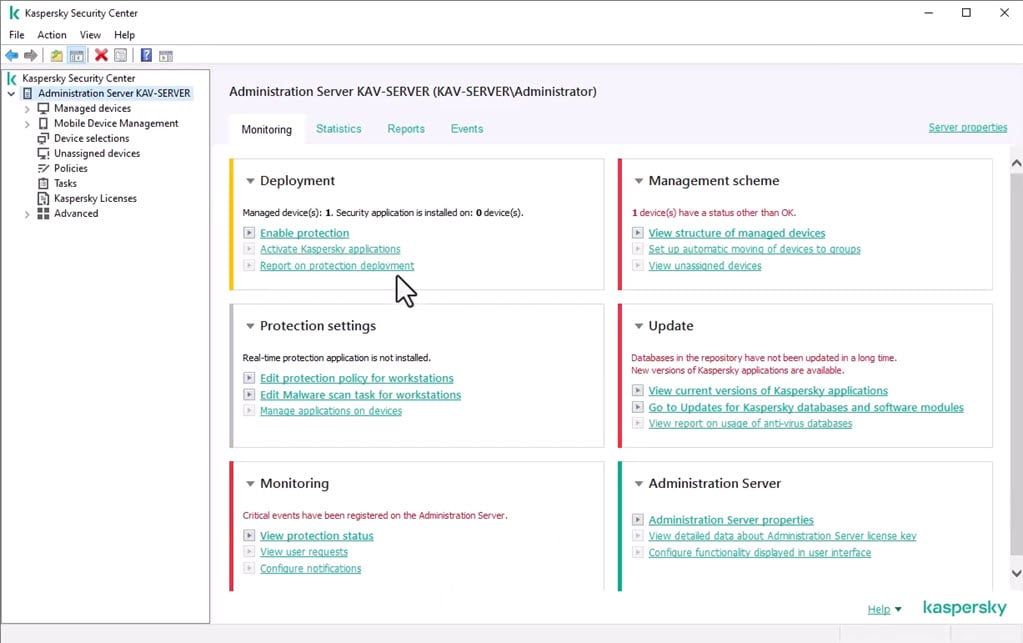
Task: Expand the Managed devices tree node
Action: point(27,109)
